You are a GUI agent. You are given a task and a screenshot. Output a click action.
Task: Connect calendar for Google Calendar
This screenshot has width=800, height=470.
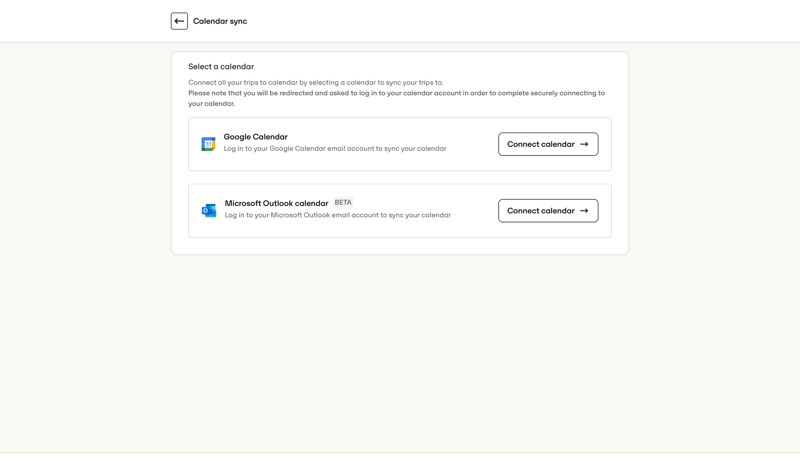548,144
